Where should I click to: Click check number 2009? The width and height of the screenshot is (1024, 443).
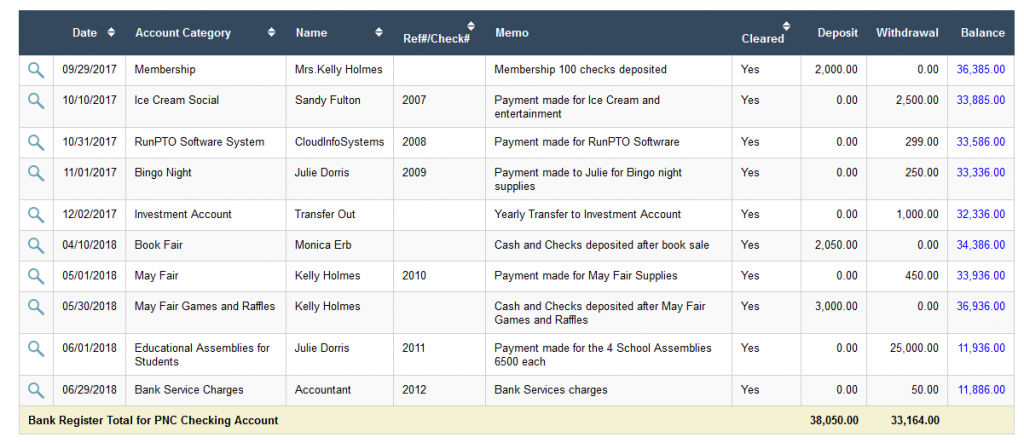click(x=414, y=172)
